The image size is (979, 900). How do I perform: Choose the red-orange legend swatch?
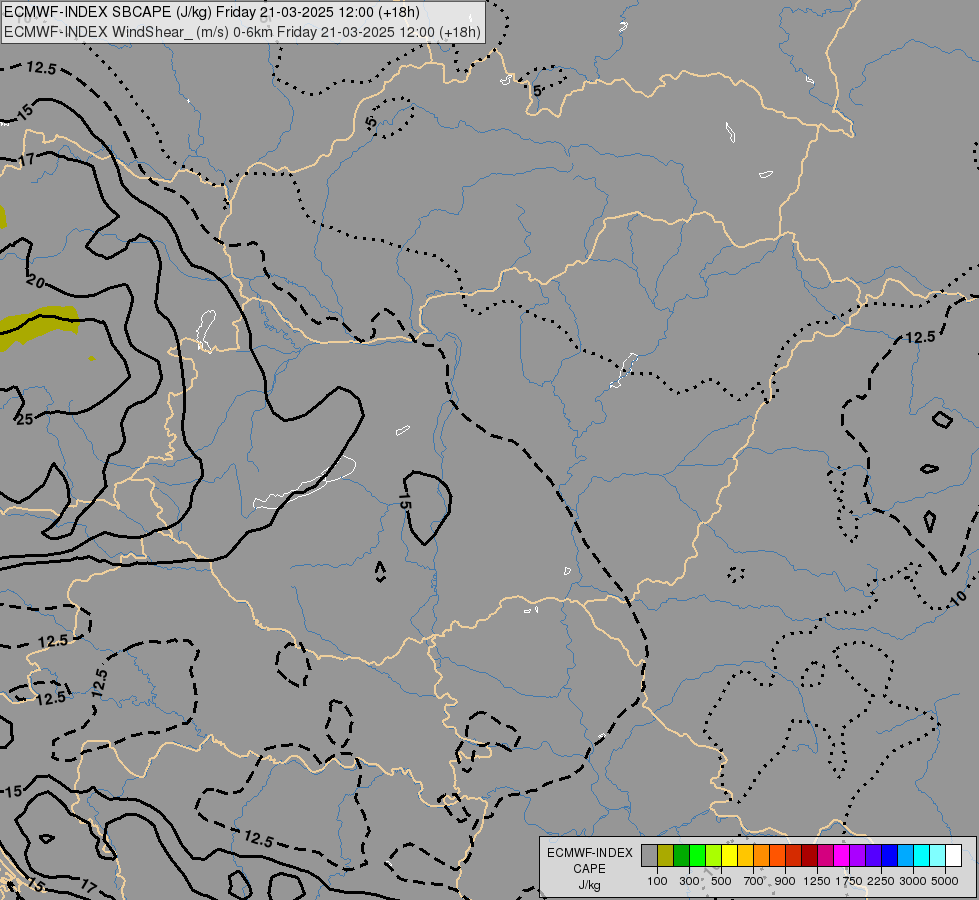tap(777, 856)
